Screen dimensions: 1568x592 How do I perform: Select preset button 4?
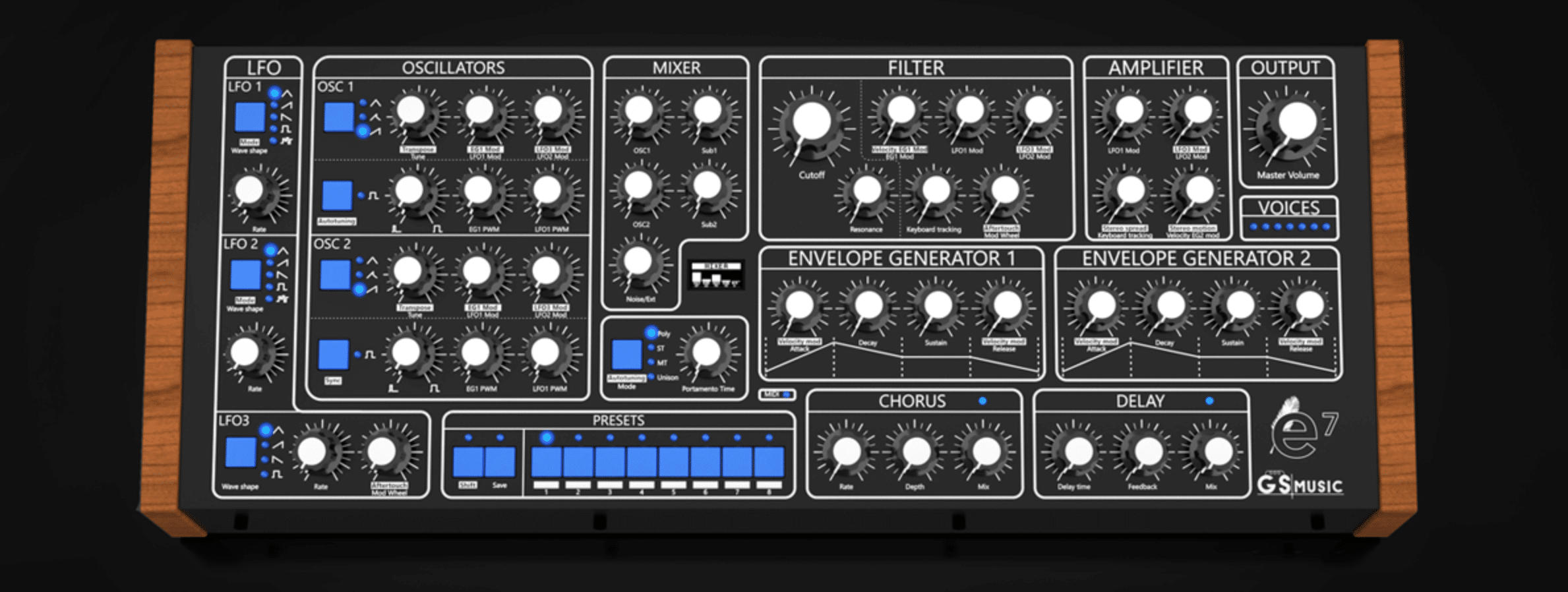pyautogui.click(x=642, y=461)
